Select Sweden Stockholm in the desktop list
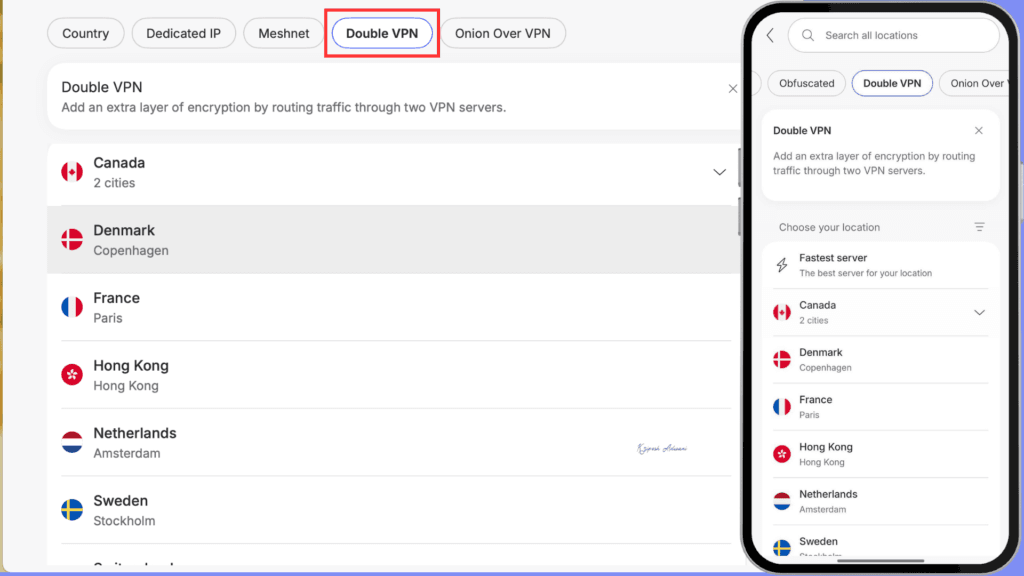 coord(392,510)
